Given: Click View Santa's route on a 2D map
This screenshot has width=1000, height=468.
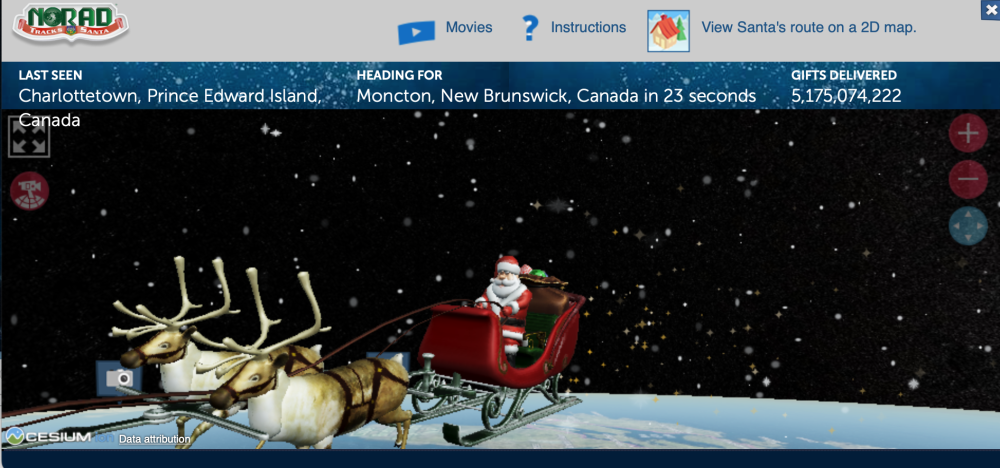Looking at the screenshot, I should pos(809,27).
